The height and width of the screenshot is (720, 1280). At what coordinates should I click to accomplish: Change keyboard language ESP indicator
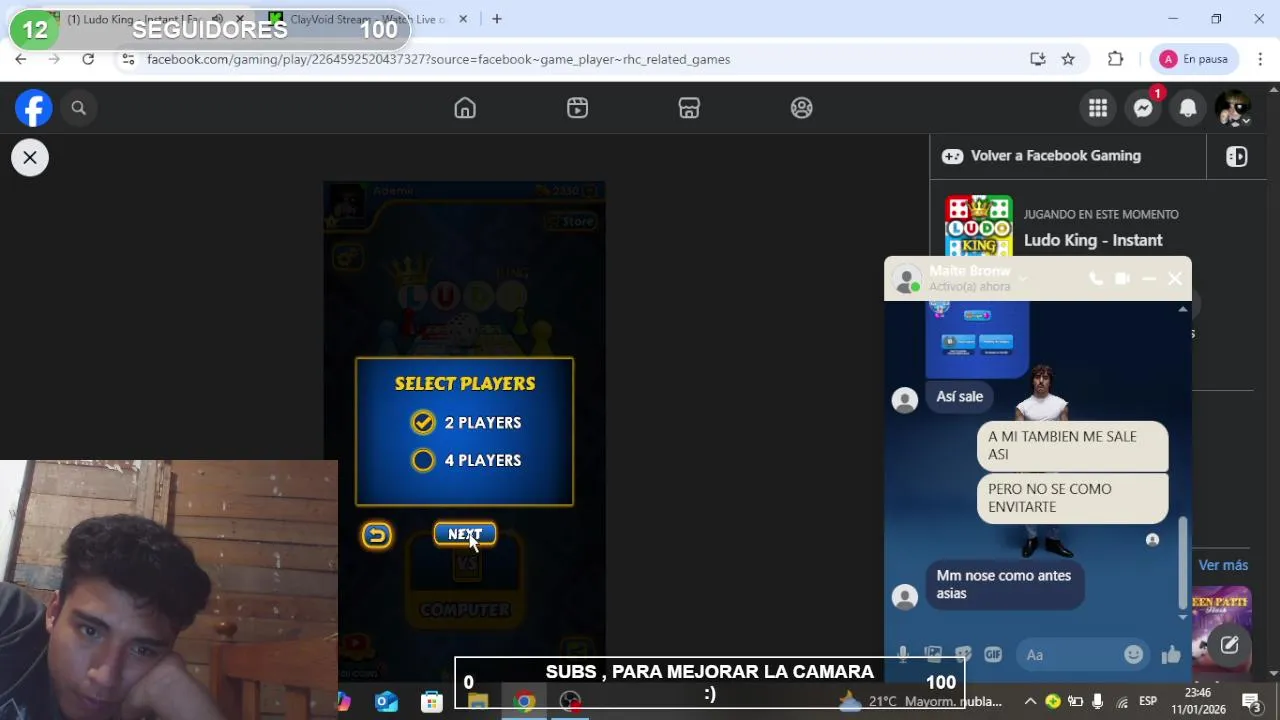(1148, 701)
